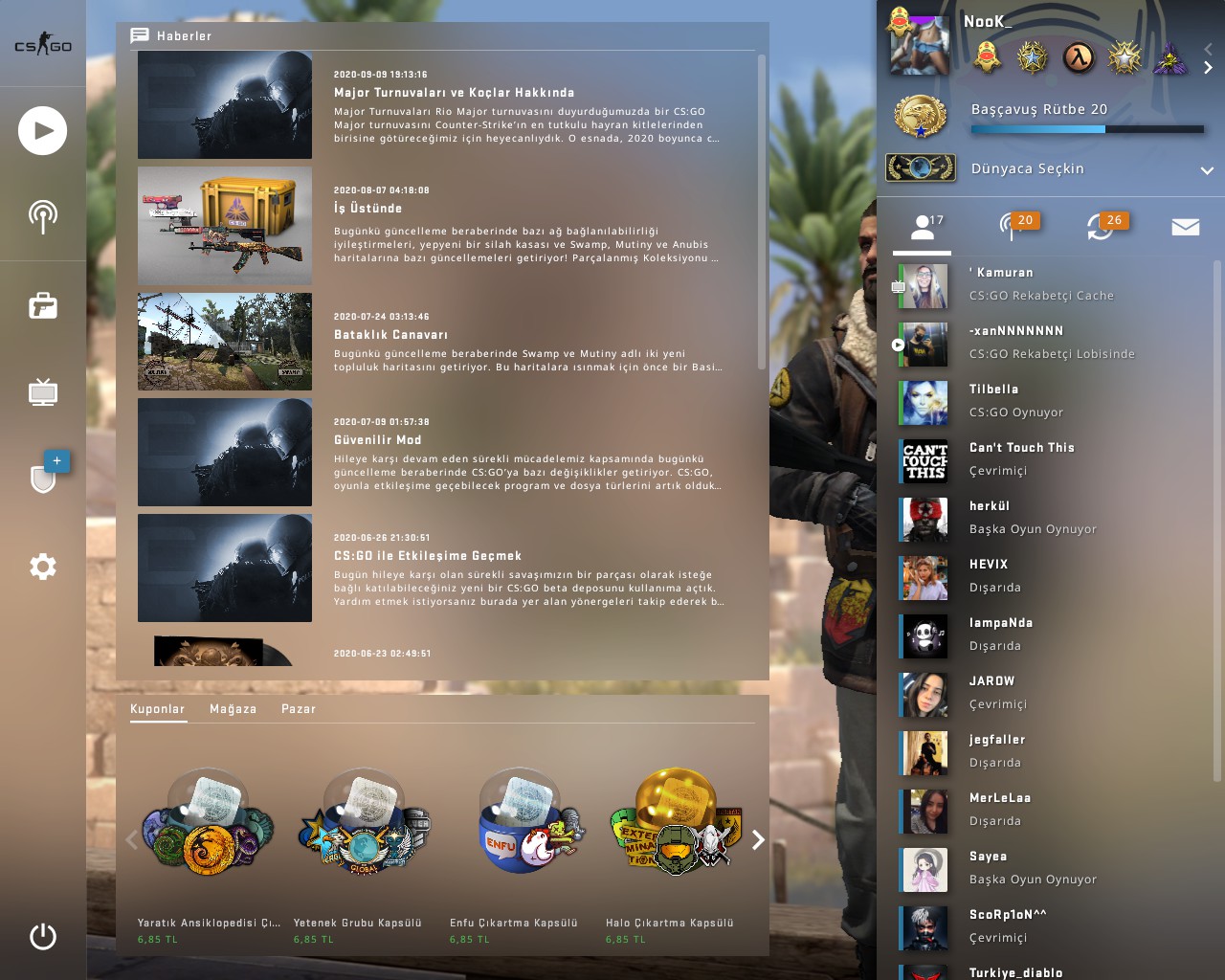
Task: Show previous medals with left arrow
Action: (x=1208, y=48)
